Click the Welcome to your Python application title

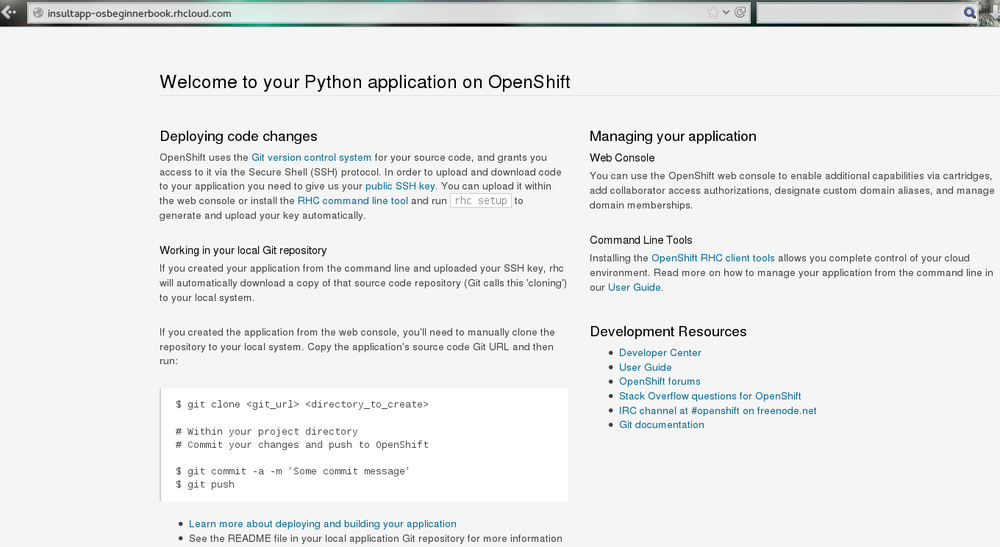[365, 82]
